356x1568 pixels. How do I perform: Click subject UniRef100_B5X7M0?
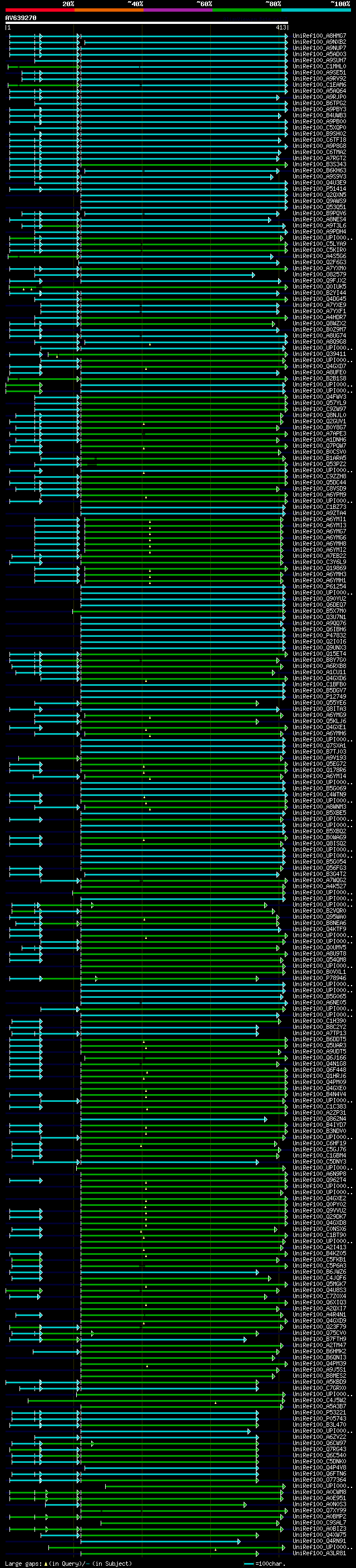(319, 611)
